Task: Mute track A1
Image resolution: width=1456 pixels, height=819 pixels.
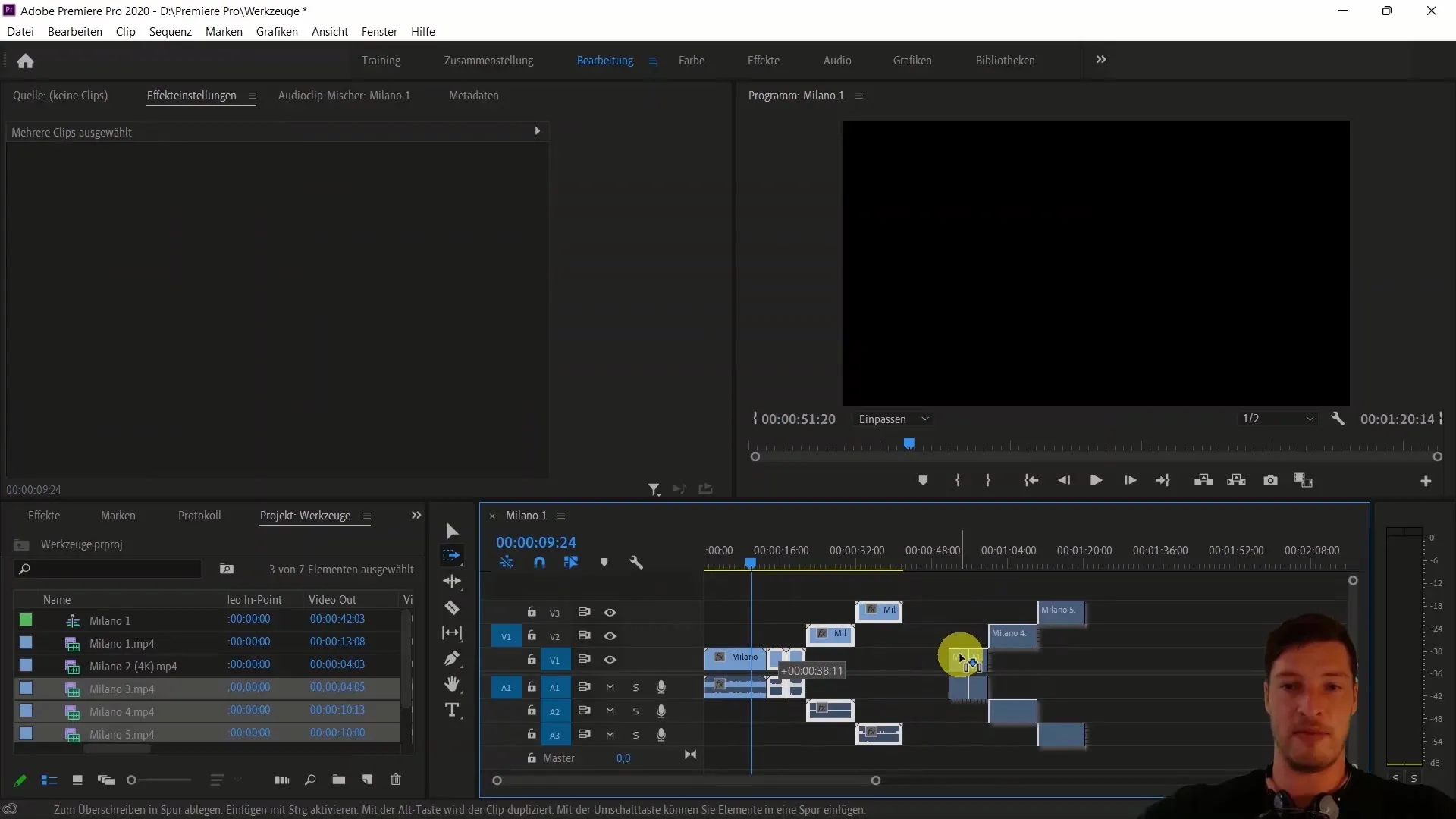Action: pyautogui.click(x=610, y=688)
